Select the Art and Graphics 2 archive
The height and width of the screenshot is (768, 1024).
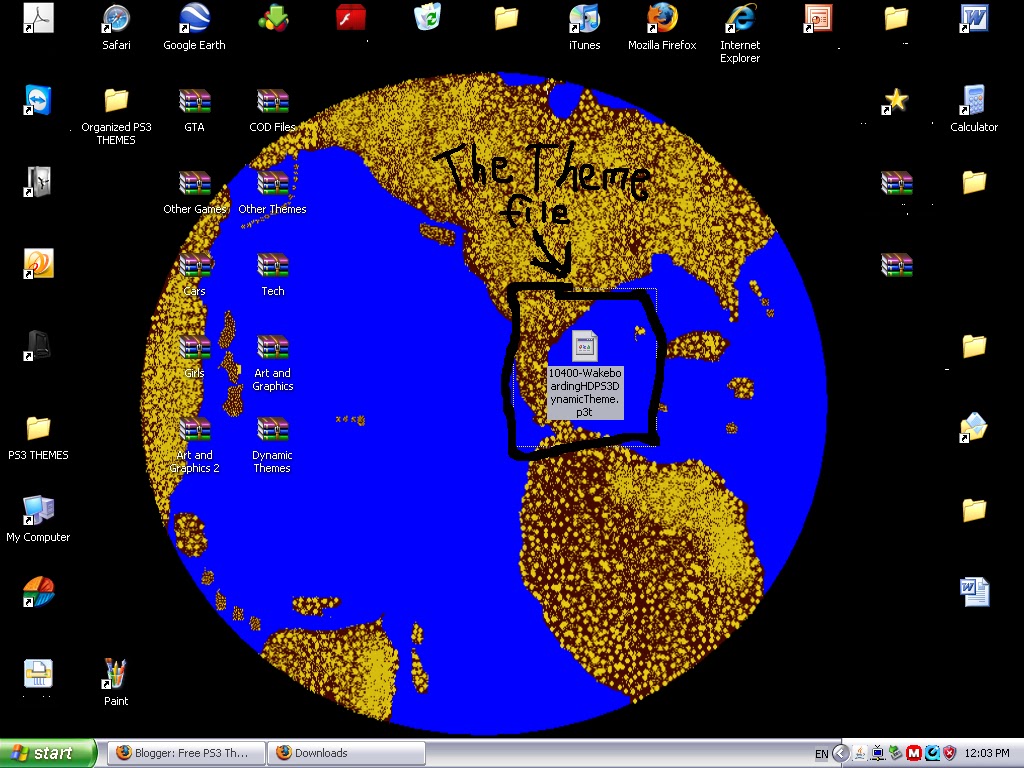pos(195,444)
